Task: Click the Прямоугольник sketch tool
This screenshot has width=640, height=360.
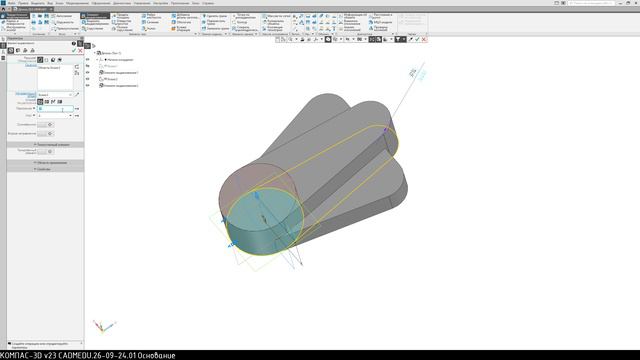Action: (65, 29)
